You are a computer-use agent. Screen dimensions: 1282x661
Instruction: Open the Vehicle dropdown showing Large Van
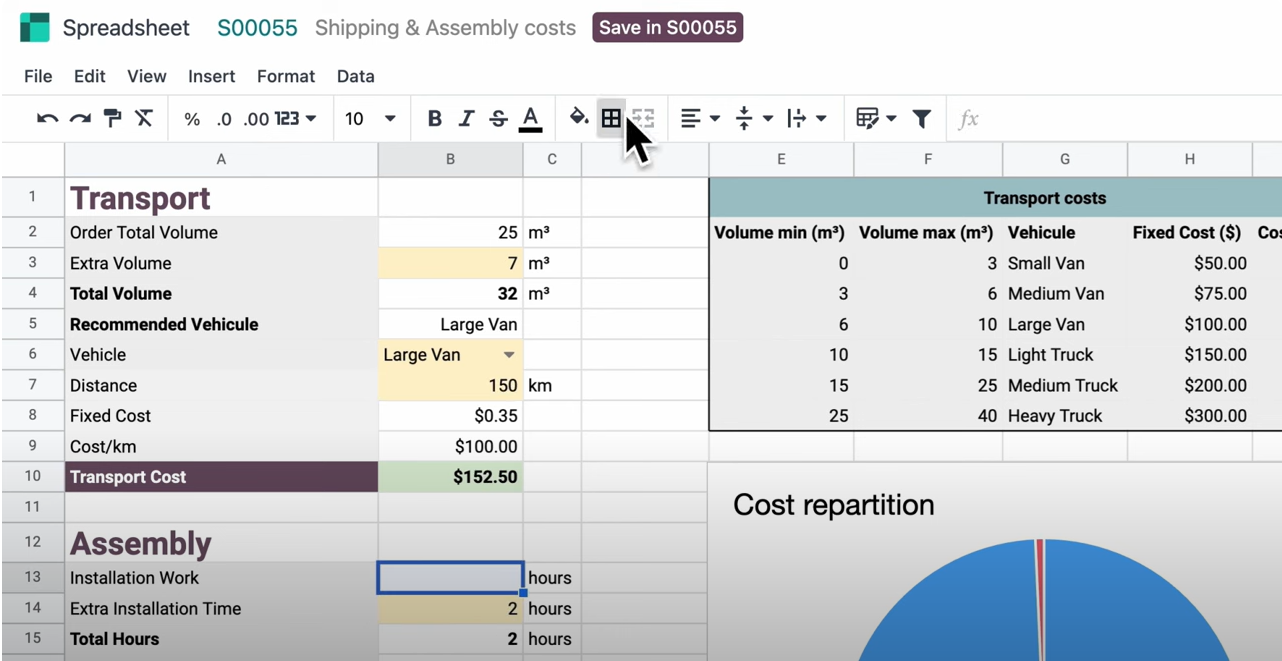[x=509, y=354]
